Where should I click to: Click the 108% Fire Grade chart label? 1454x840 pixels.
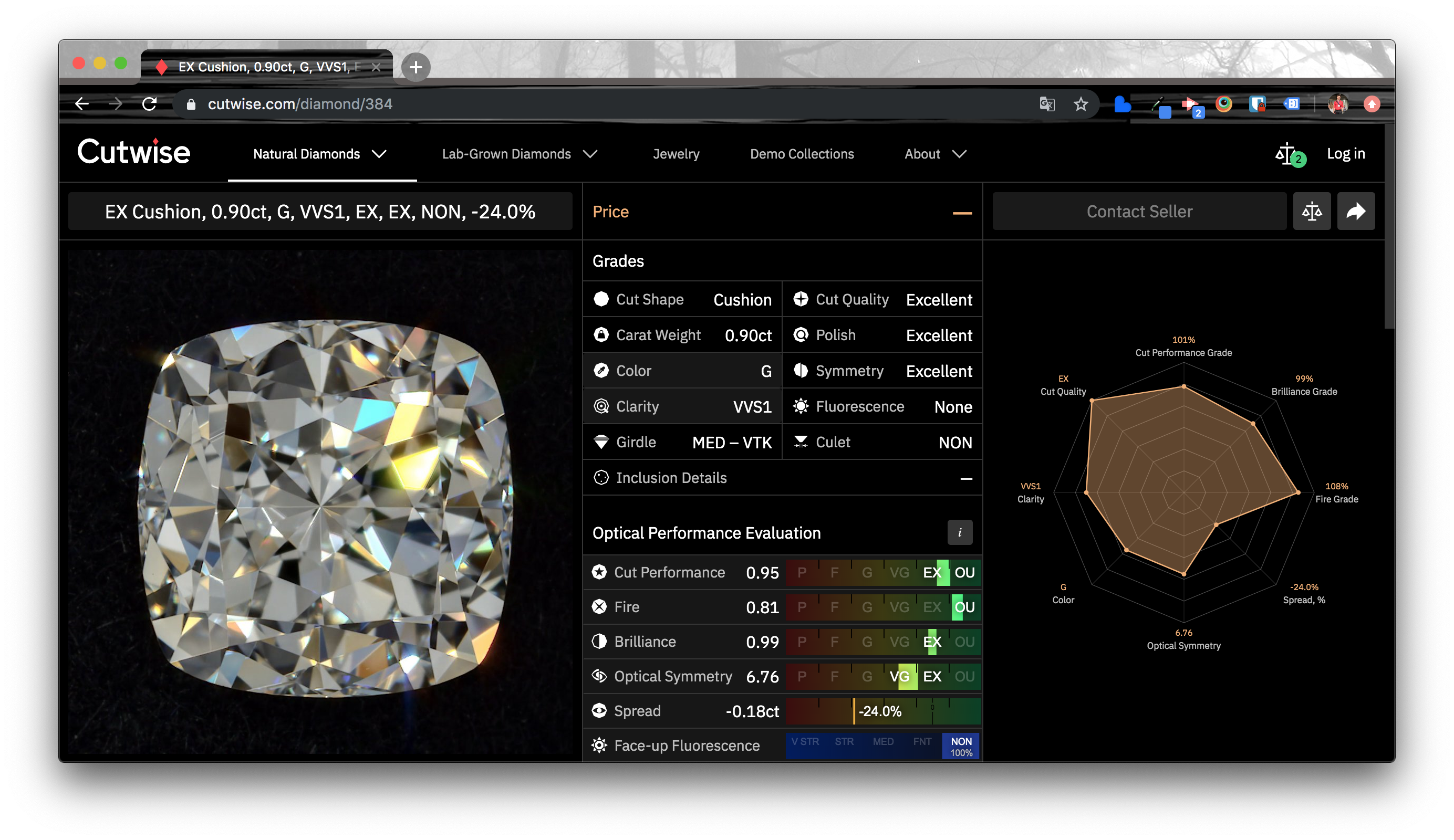[x=1336, y=493]
